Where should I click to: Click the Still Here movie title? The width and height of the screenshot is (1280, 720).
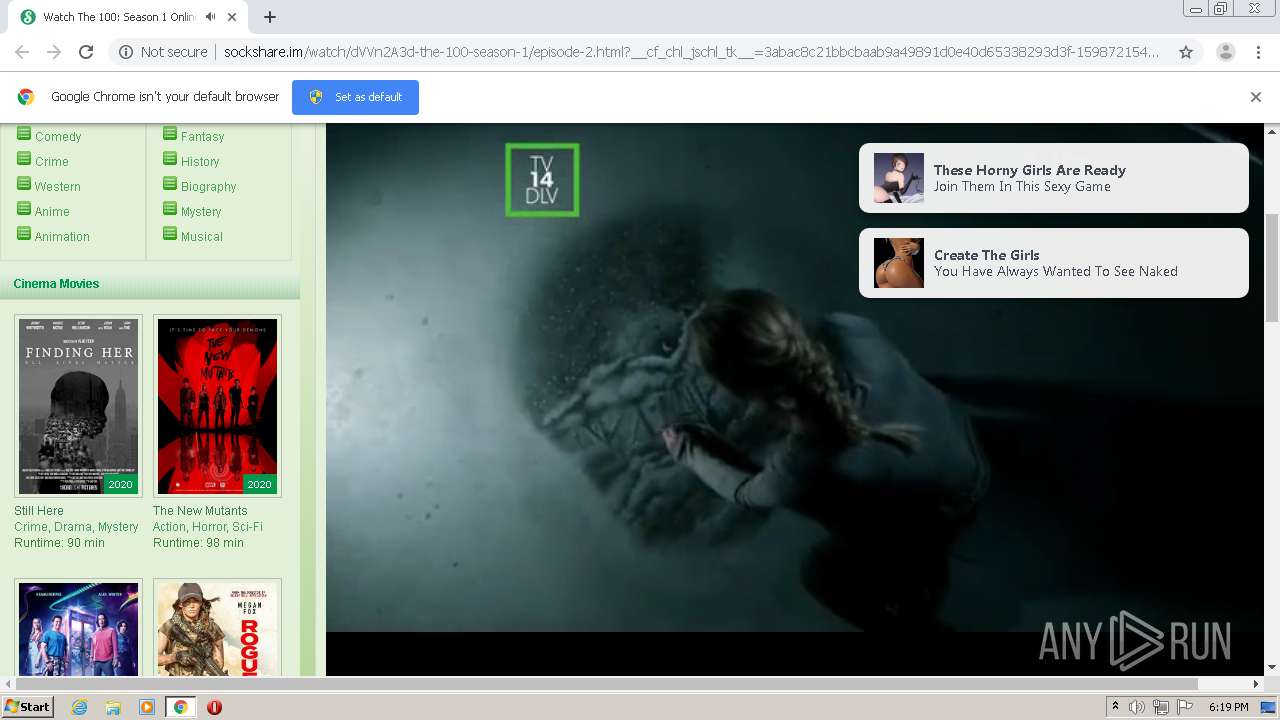[x=39, y=511]
